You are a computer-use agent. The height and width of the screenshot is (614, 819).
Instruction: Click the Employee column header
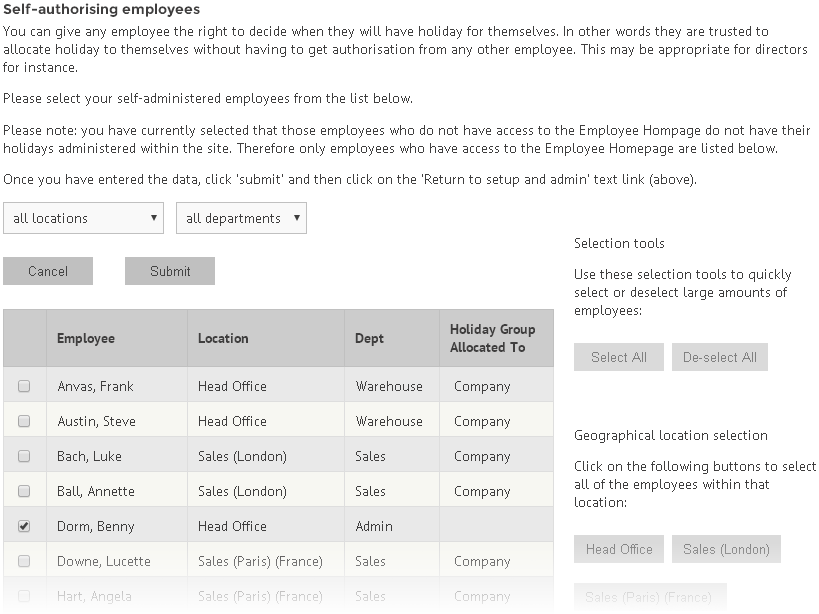[117, 338]
